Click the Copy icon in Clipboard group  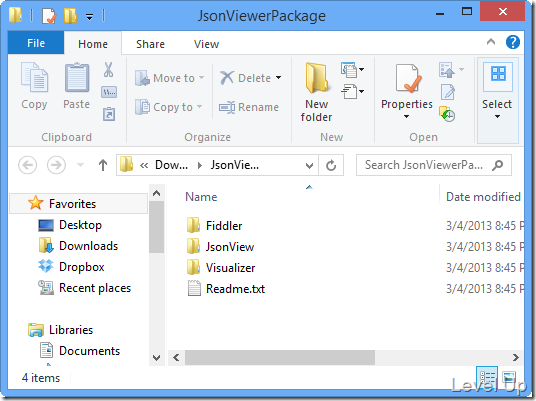click(x=34, y=77)
